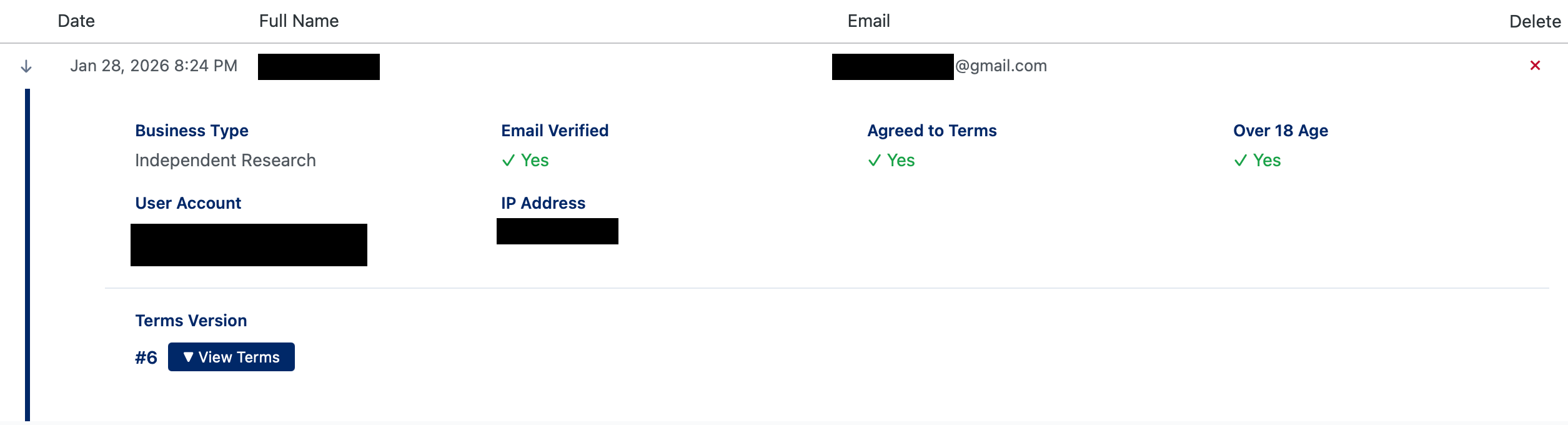Click the User Account label
The image size is (1568, 425).
(x=188, y=203)
